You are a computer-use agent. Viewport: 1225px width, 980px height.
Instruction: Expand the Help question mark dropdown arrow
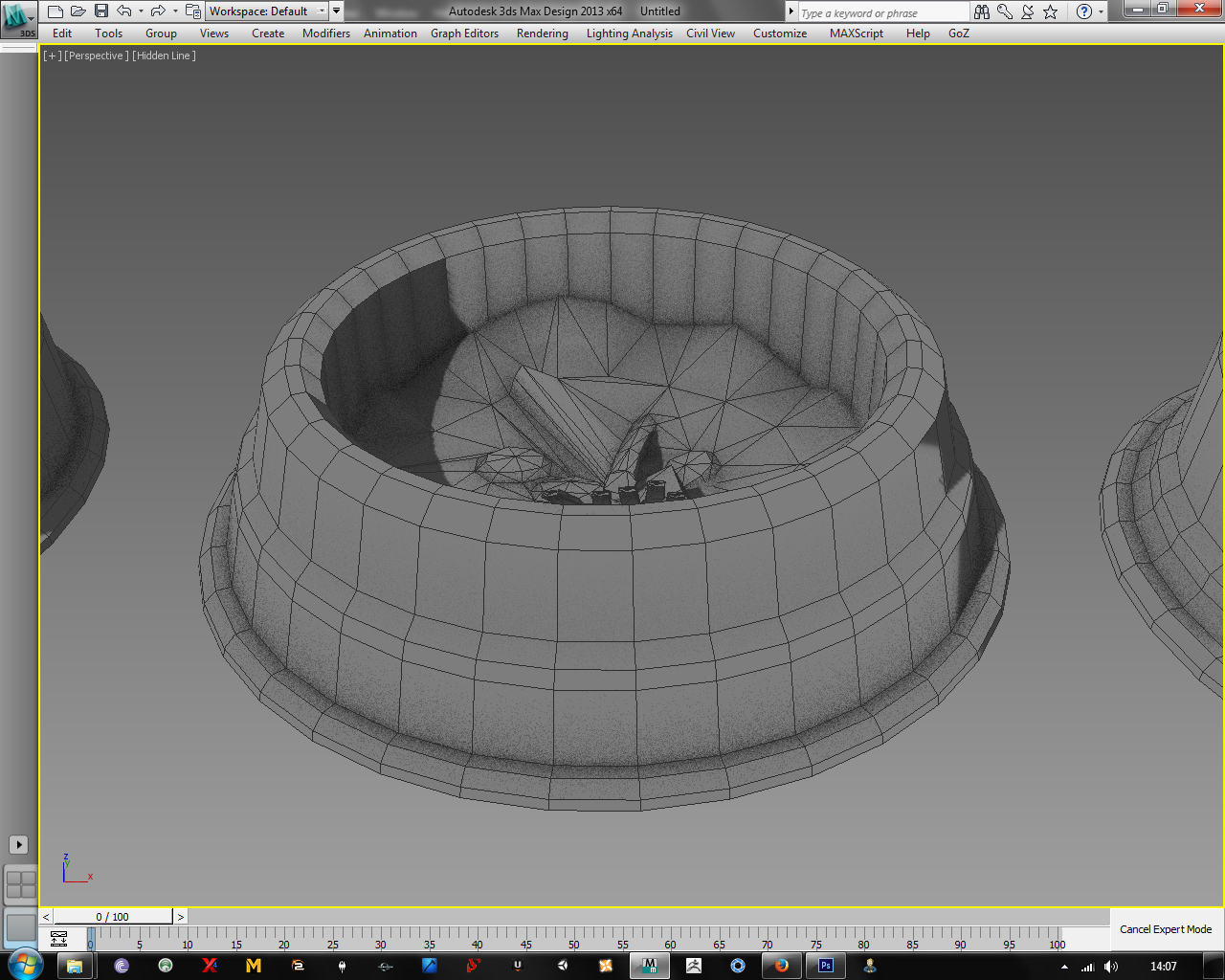point(1101,11)
